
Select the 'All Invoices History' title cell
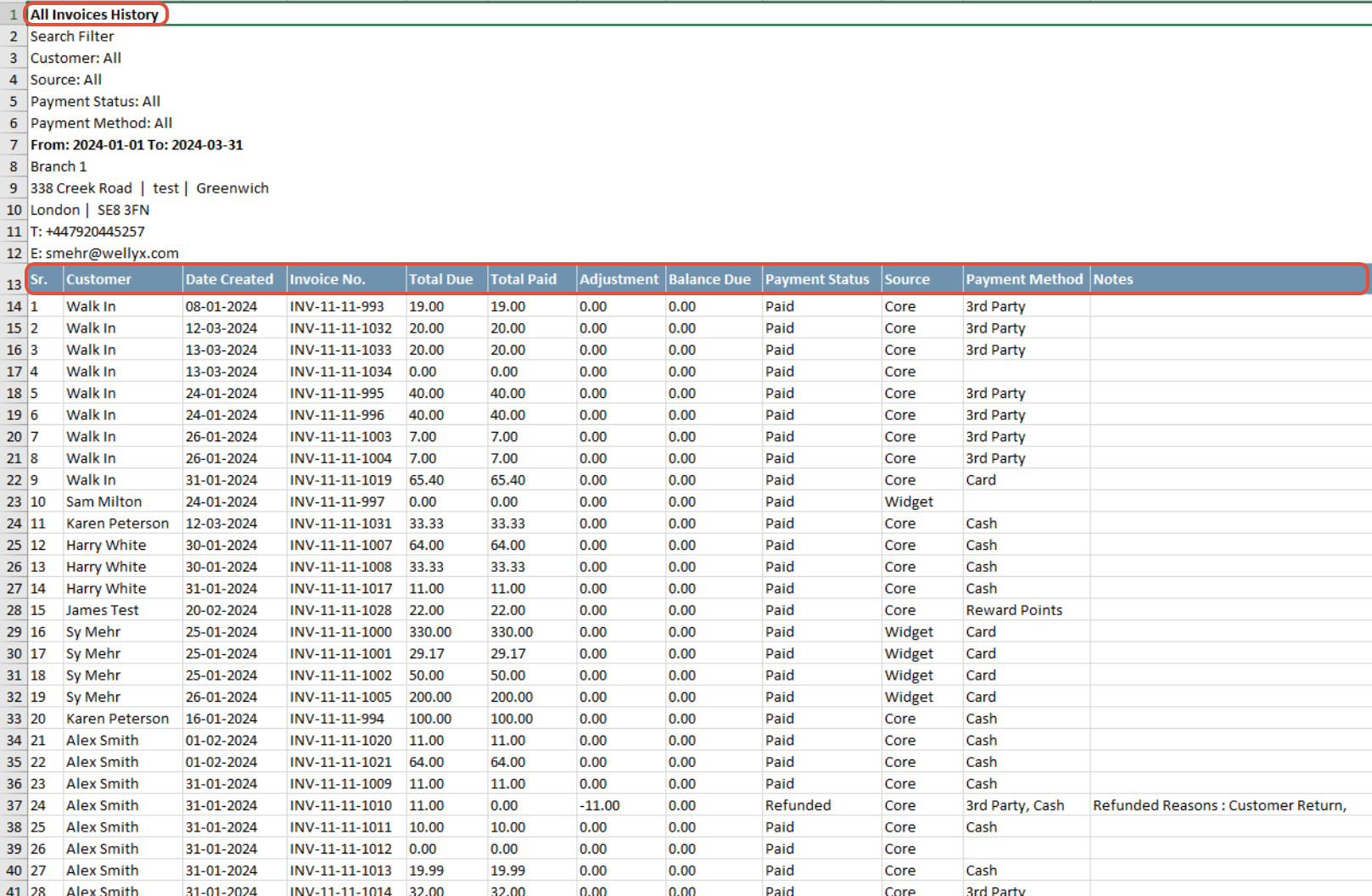click(x=95, y=14)
